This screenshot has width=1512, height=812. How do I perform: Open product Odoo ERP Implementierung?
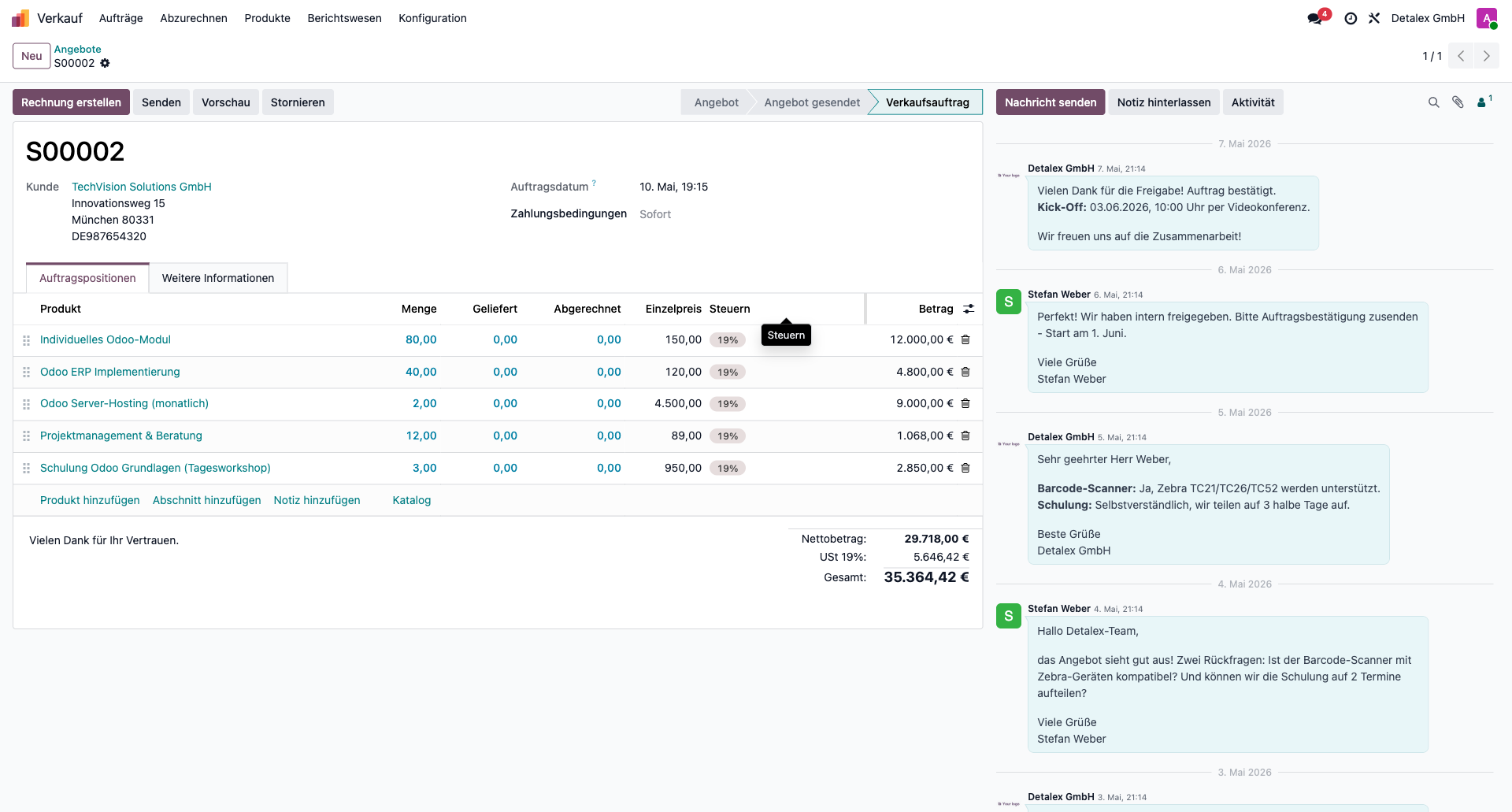coord(110,372)
